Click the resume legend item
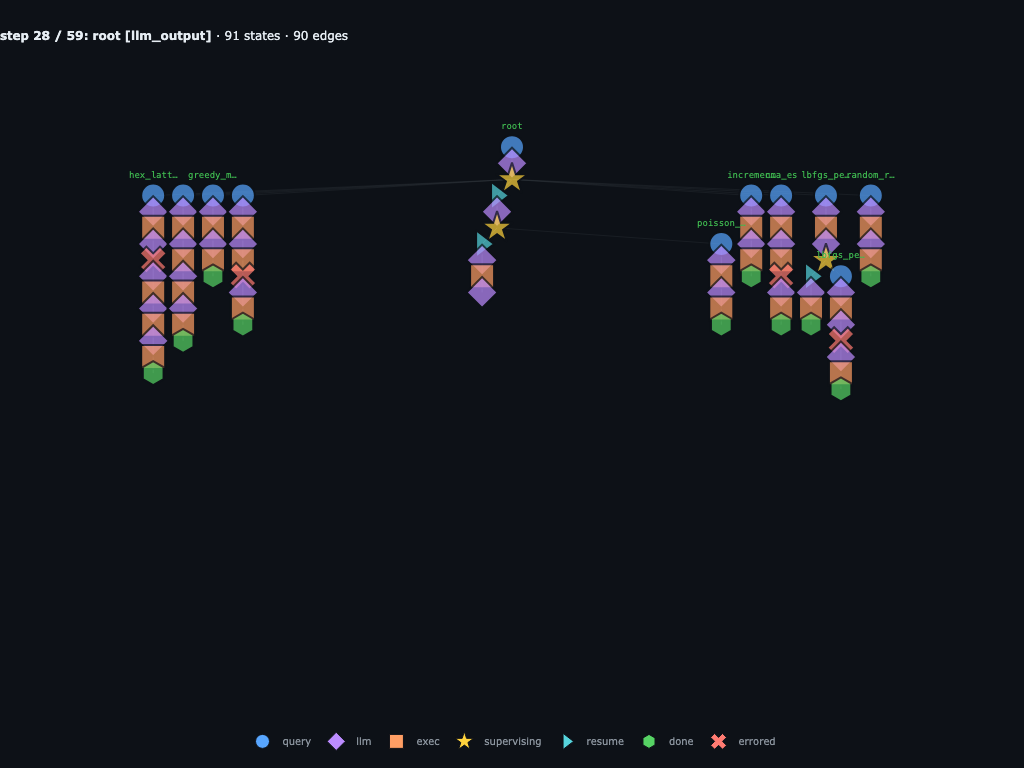 click(x=593, y=741)
